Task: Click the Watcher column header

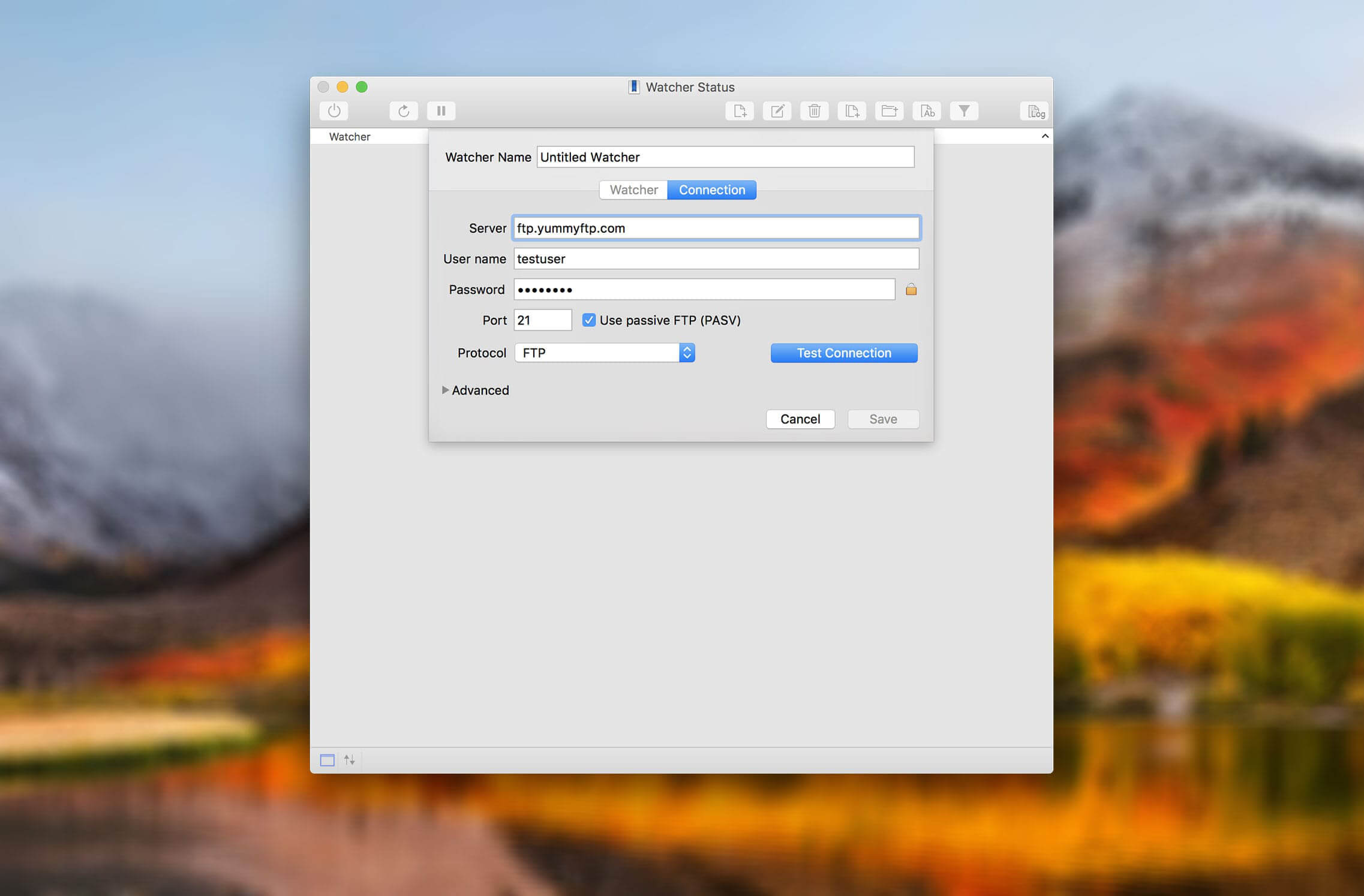Action: (x=350, y=137)
